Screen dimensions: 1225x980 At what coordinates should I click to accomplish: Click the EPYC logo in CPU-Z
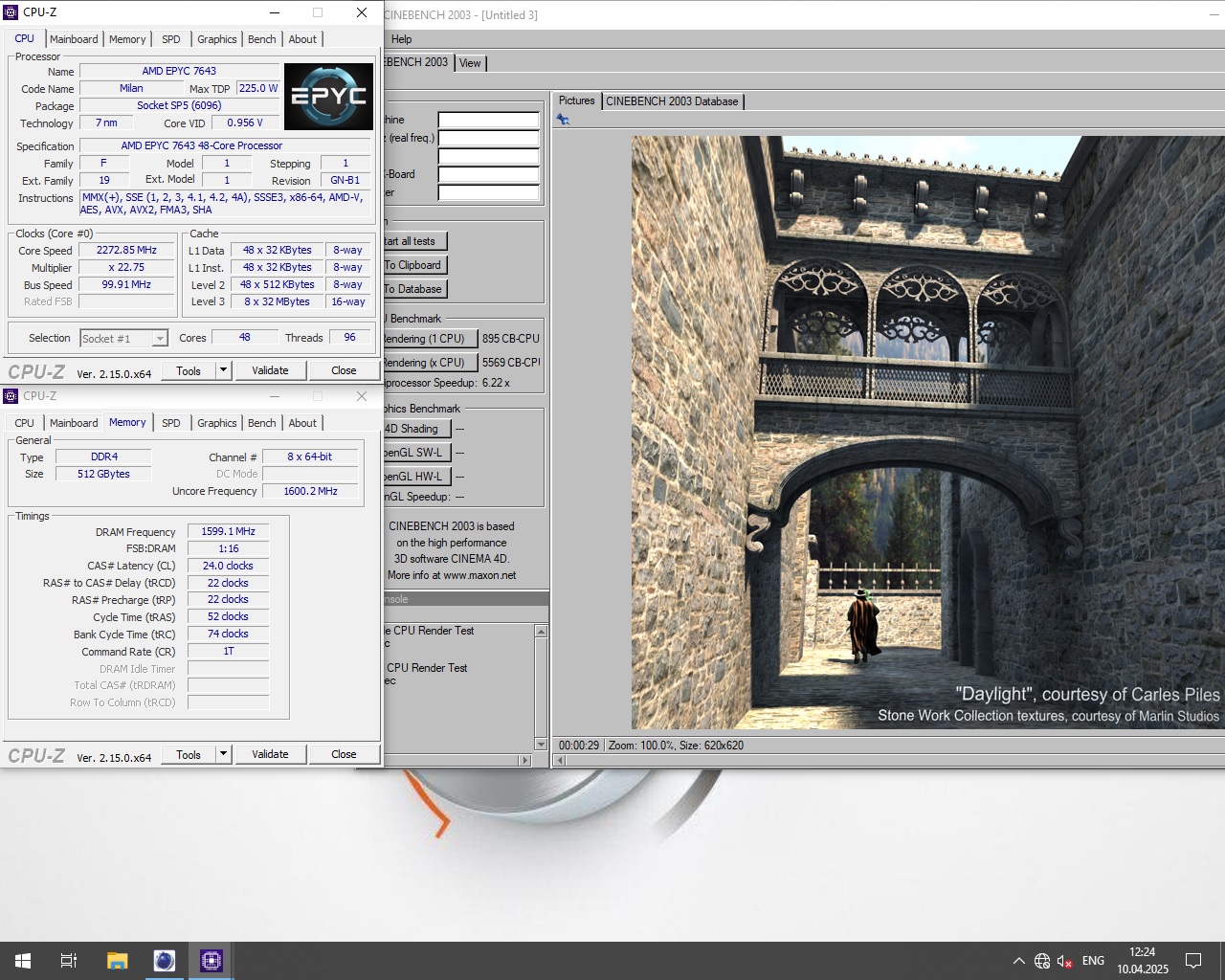328,97
